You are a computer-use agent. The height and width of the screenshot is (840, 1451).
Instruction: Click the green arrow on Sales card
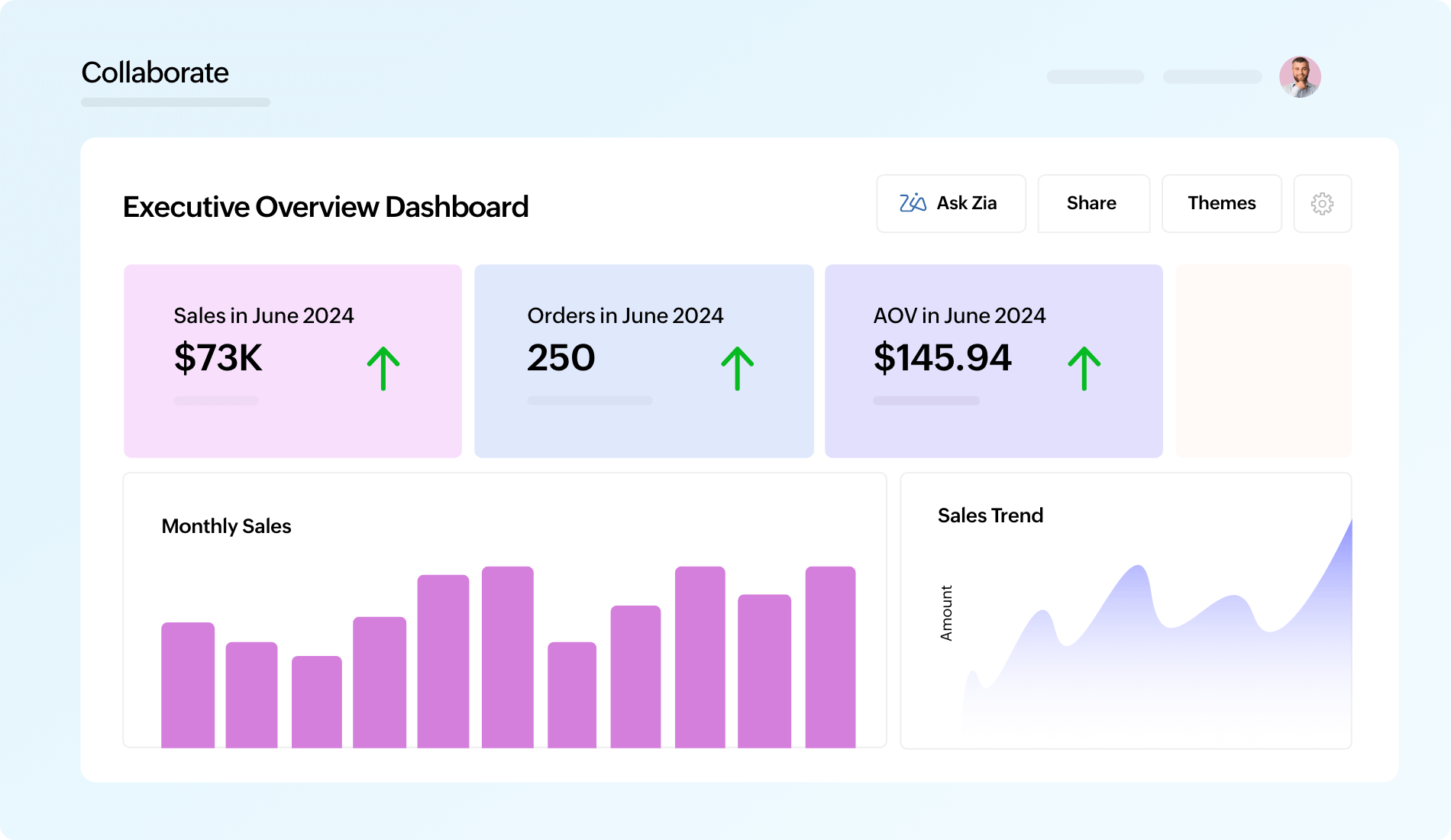[x=383, y=368]
